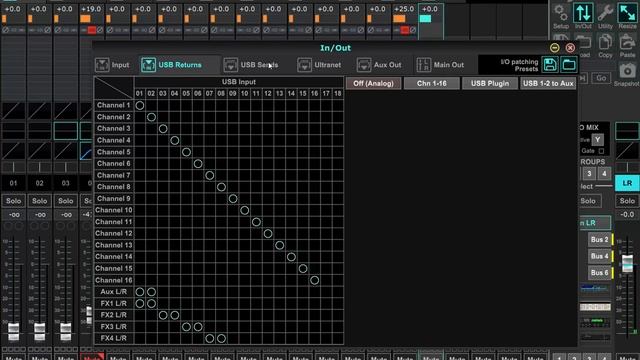Load I/O patching preset folder icon
640x360 pixels.
point(569,64)
